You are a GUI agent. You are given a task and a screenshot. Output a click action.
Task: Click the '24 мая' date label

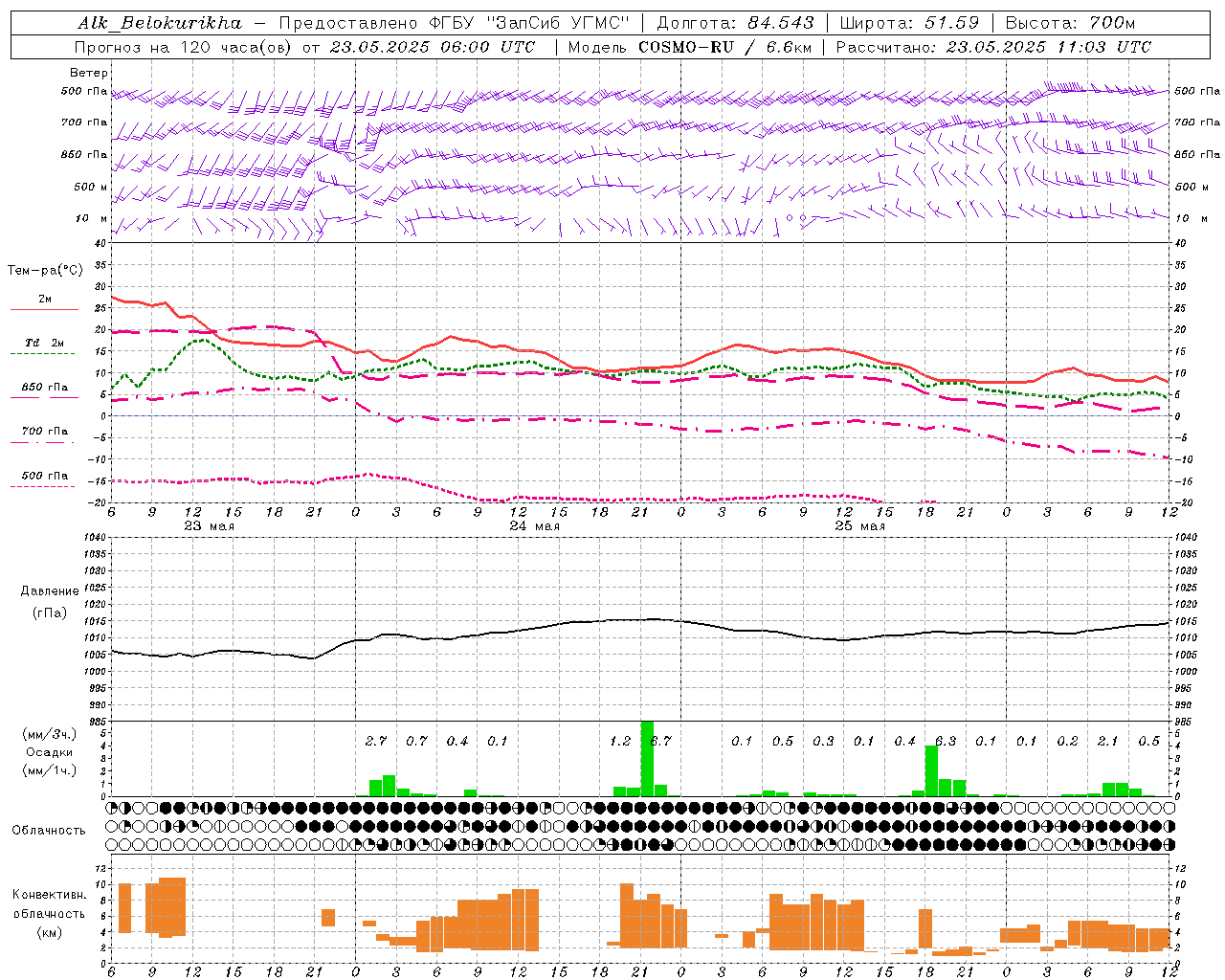pyautogui.click(x=534, y=526)
